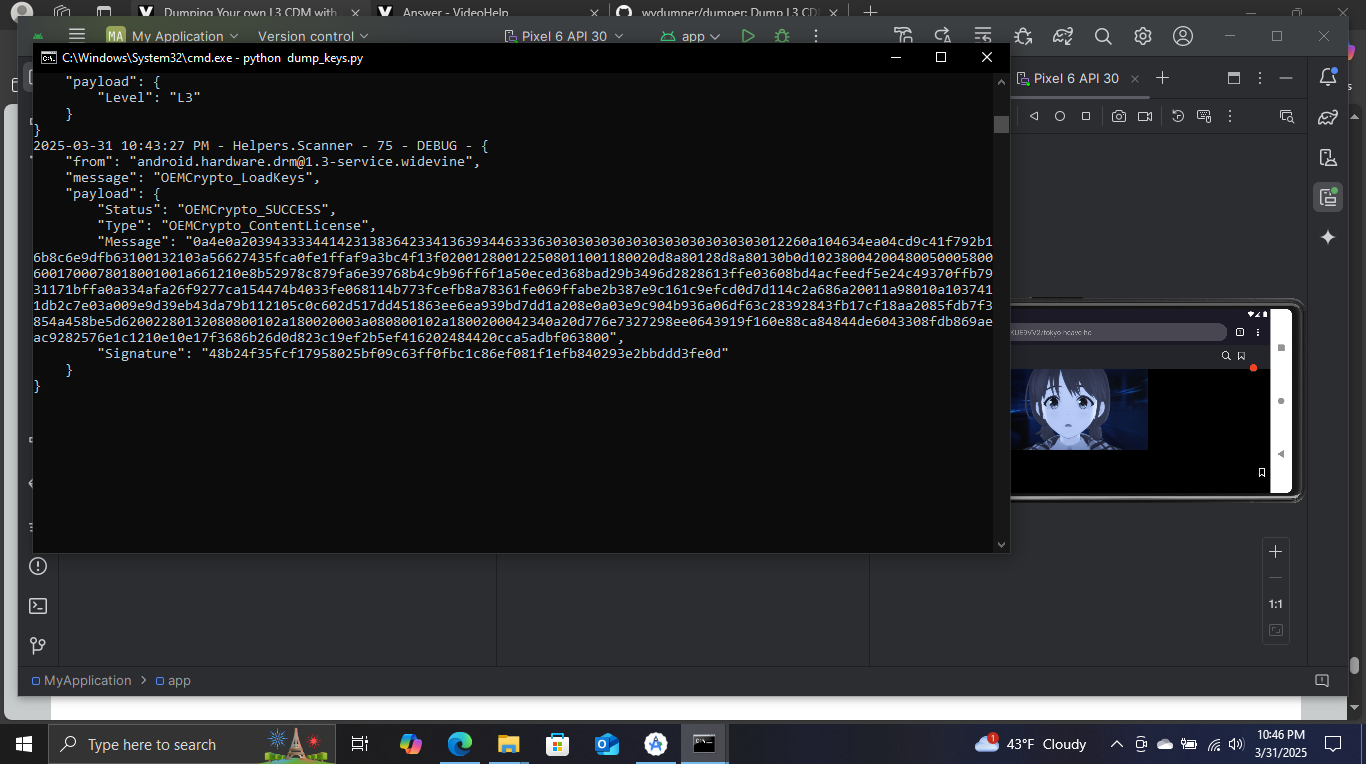Open Terminal tool window in left sidebar

click(38, 606)
